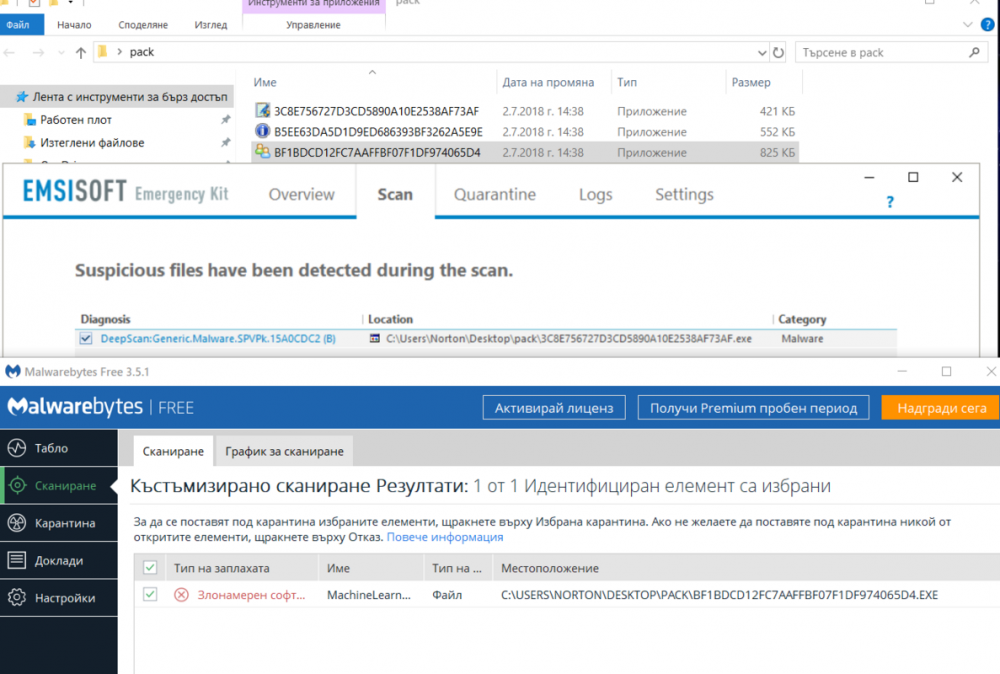1000x674 pixels.
Task: Open the recent locations dropdown arrow
Action: point(61,53)
